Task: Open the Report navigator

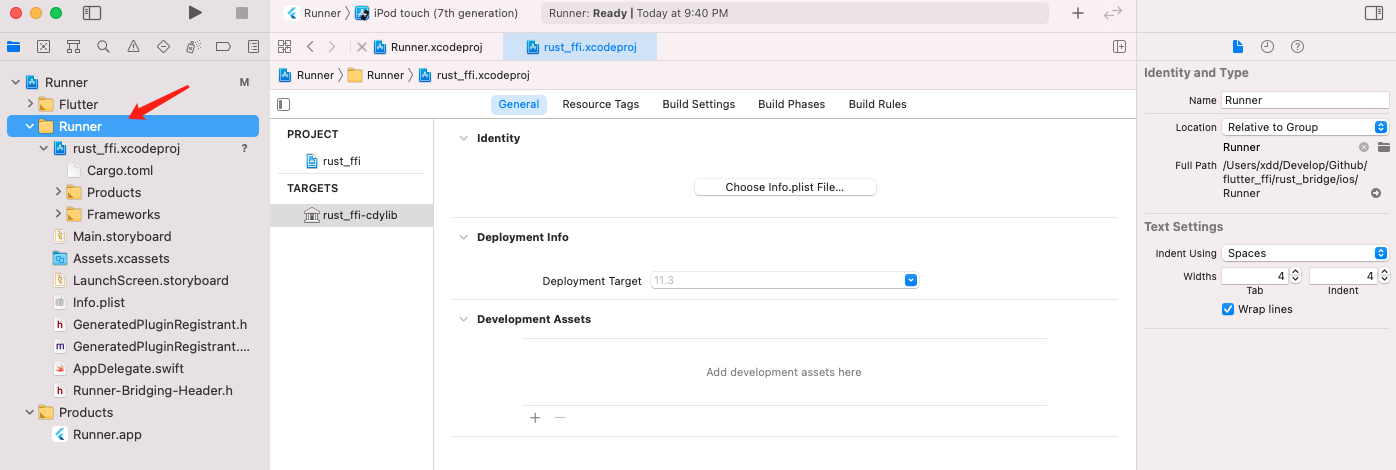Action: pos(254,46)
